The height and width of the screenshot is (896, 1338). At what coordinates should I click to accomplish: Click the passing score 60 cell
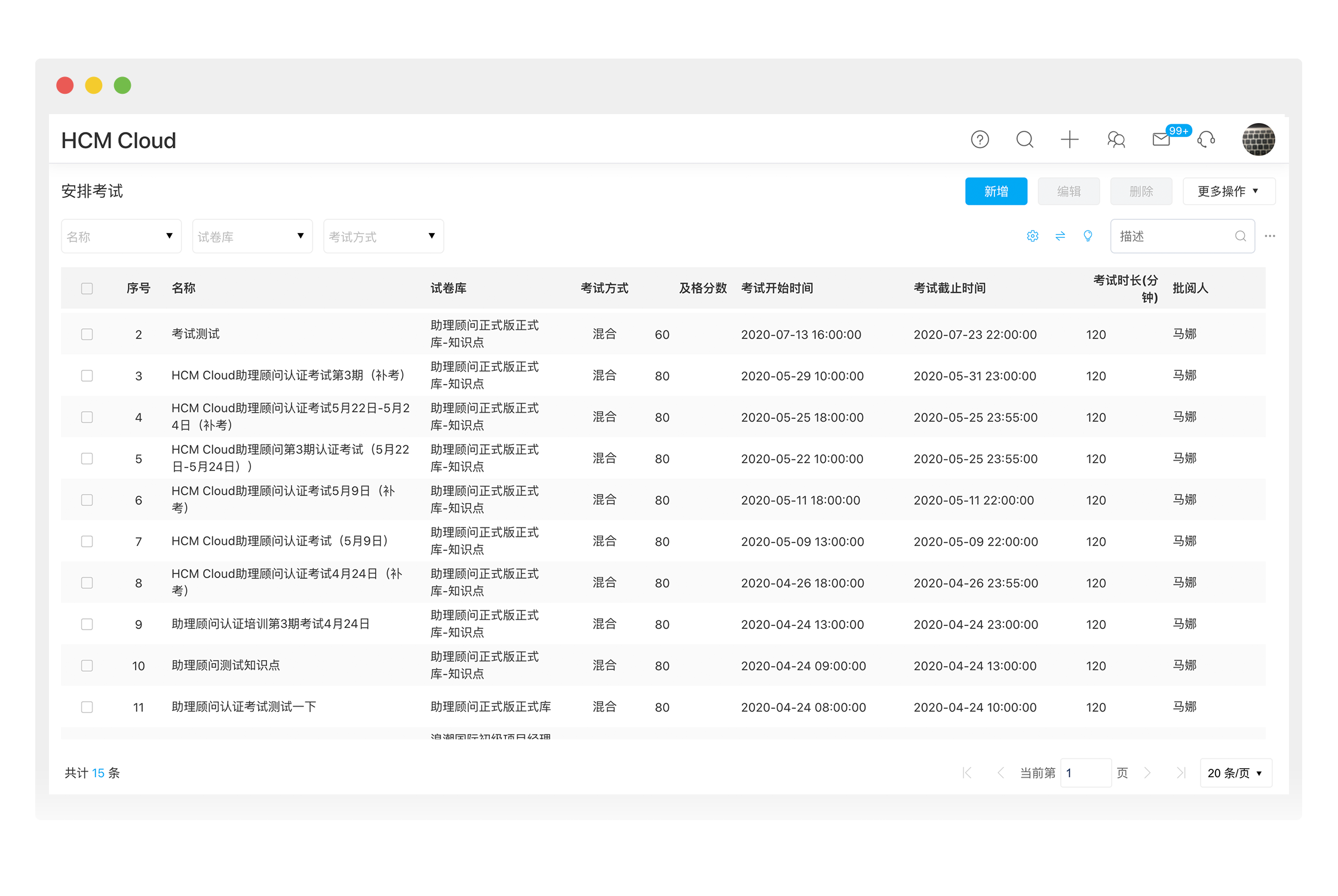tap(662, 335)
